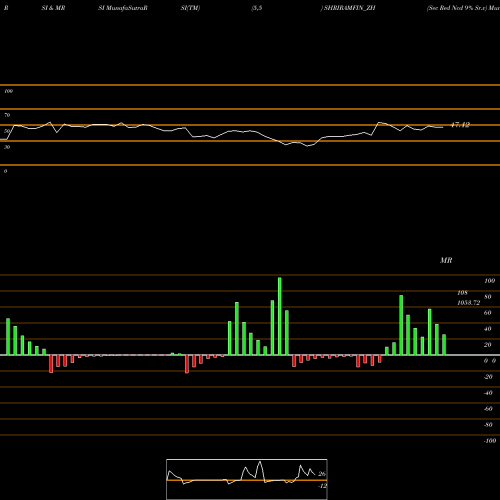Click the -12 value in mini chart
The width and height of the screenshot is (500, 500).
pos(322,486)
